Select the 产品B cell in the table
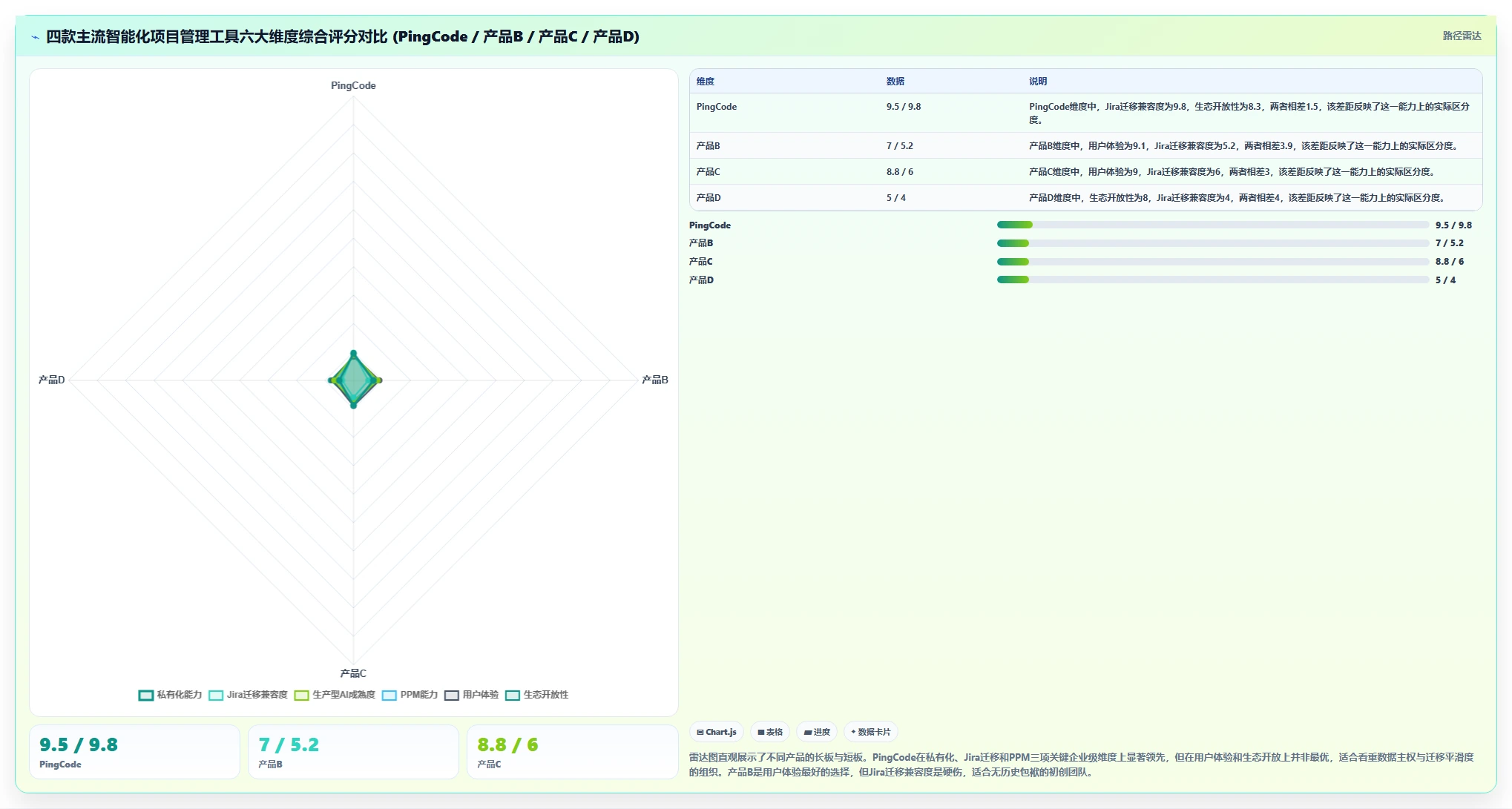The width and height of the screenshot is (1512, 809). (708, 146)
